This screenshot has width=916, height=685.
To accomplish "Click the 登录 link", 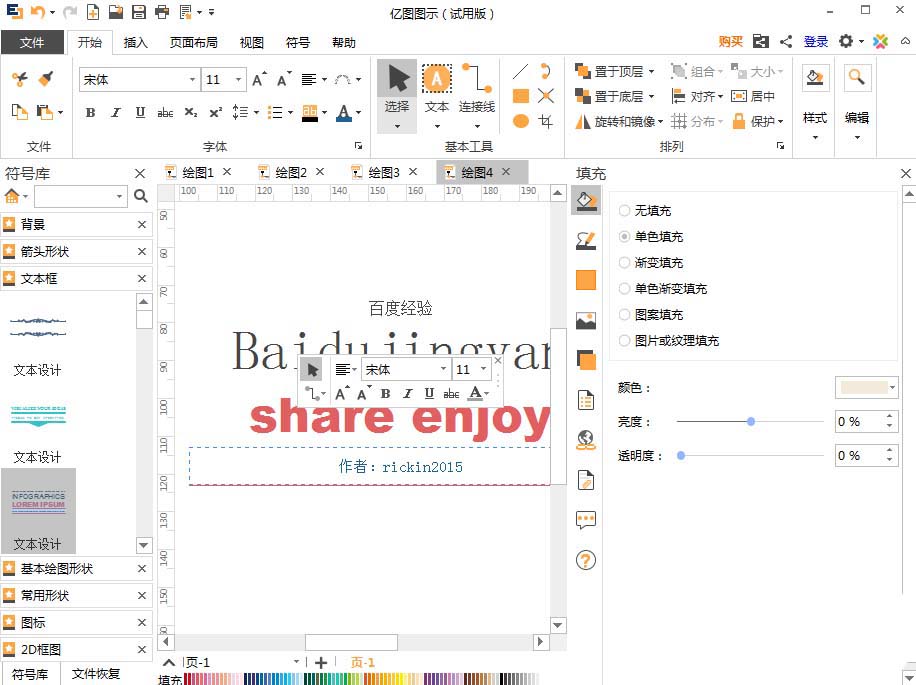I will click(816, 41).
